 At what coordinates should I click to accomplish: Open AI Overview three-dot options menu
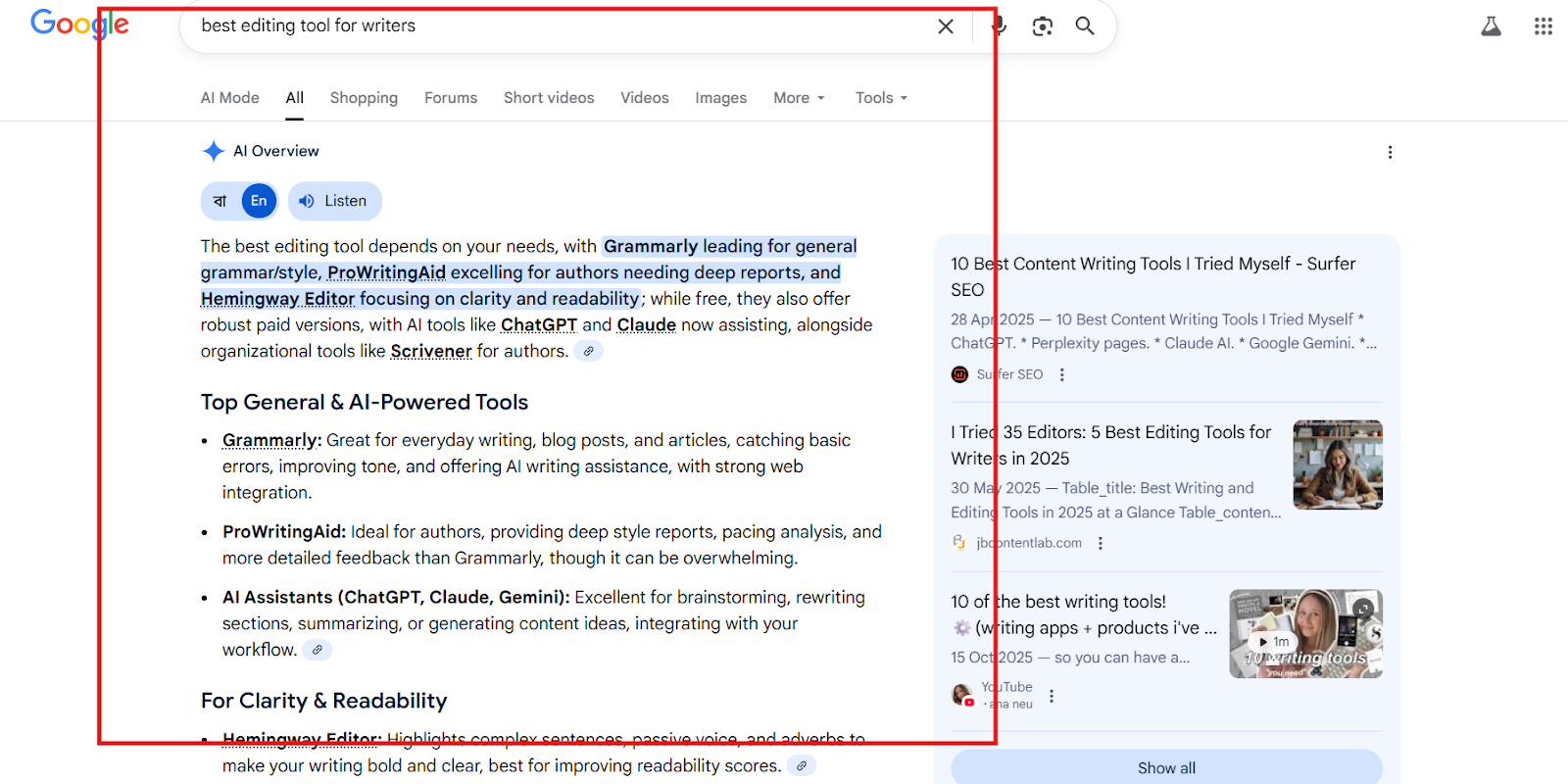point(1390,152)
